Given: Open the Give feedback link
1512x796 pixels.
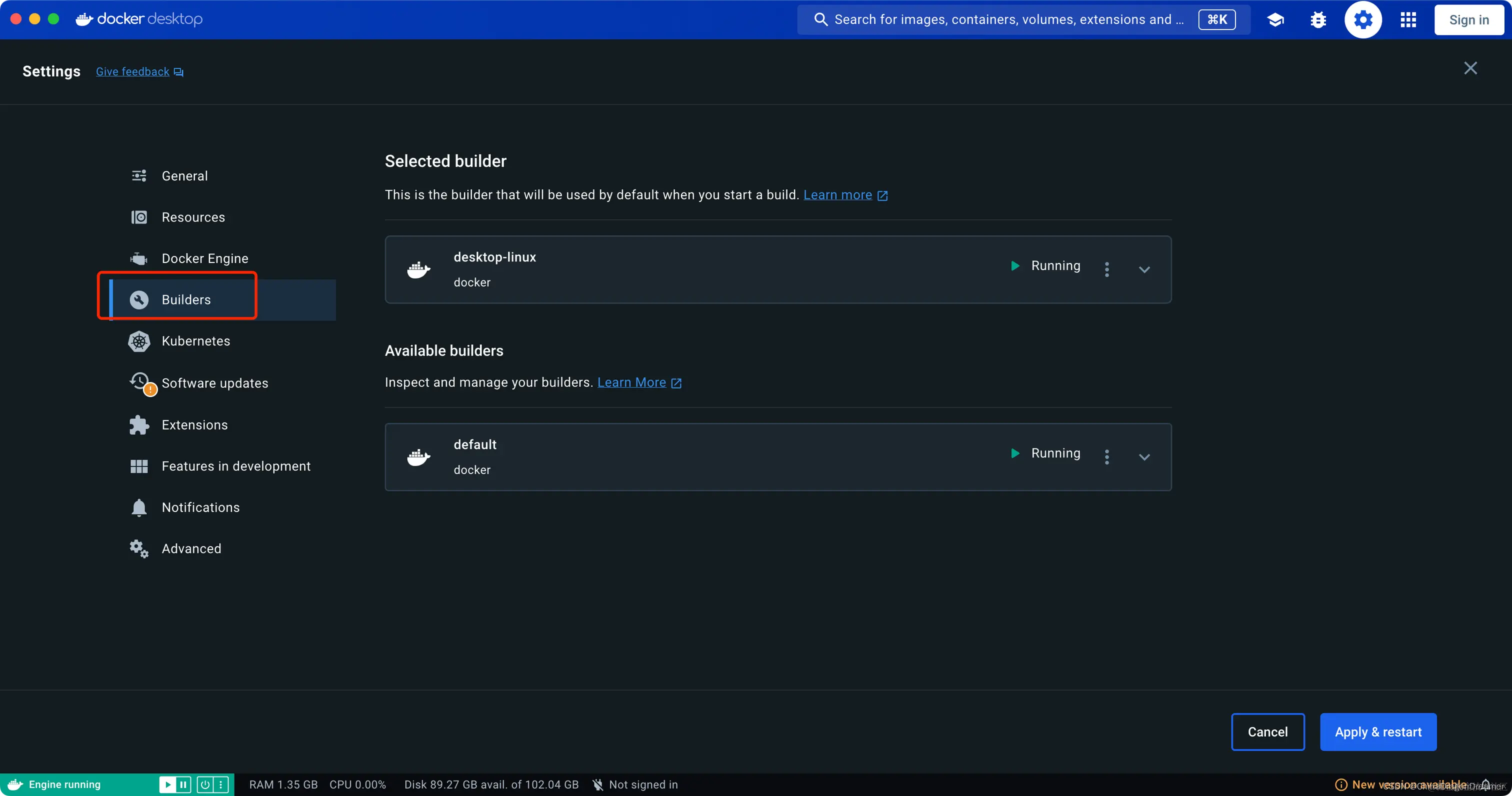Looking at the screenshot, I should coord(132,71).
